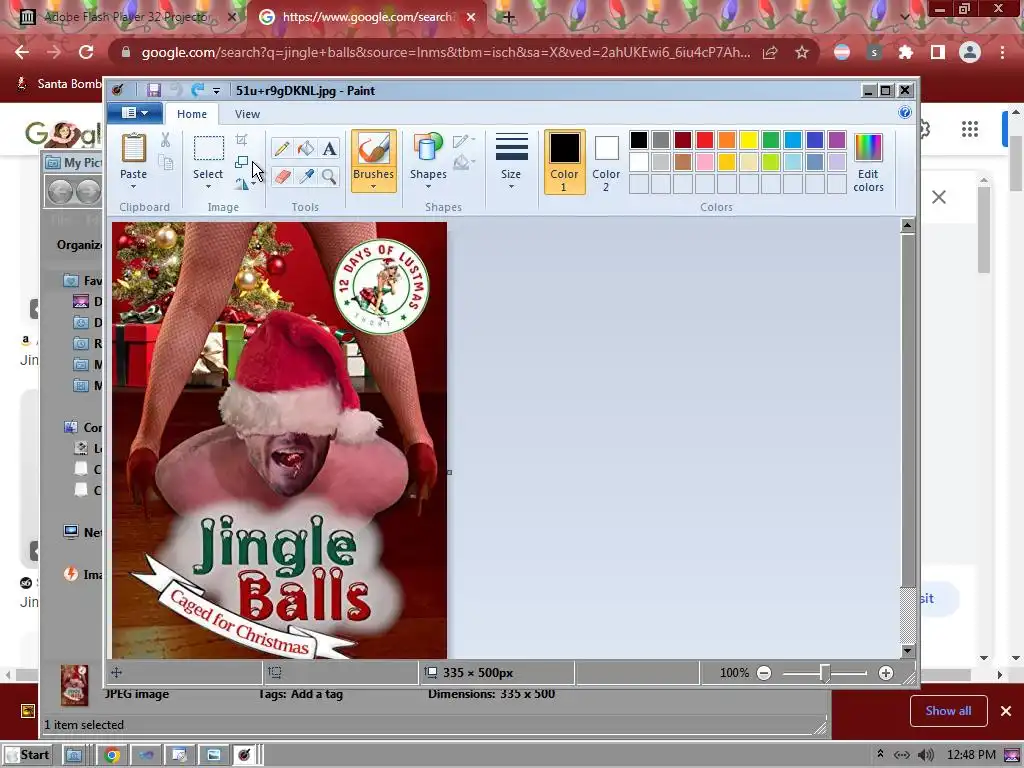
Task: Click Color 1 button
Action: [564, 162]
